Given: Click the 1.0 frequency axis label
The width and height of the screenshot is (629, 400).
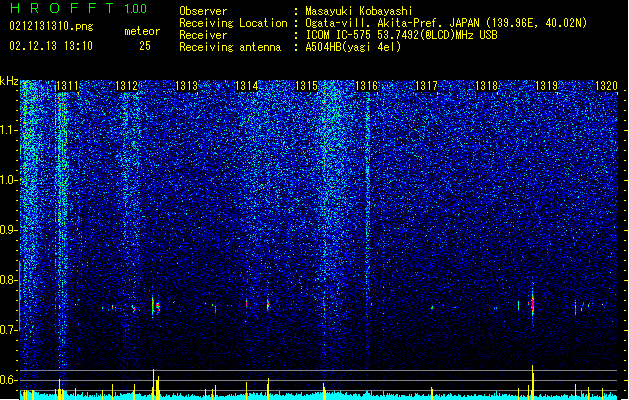Looking at the screenshot, I should (x=9, y=180).
